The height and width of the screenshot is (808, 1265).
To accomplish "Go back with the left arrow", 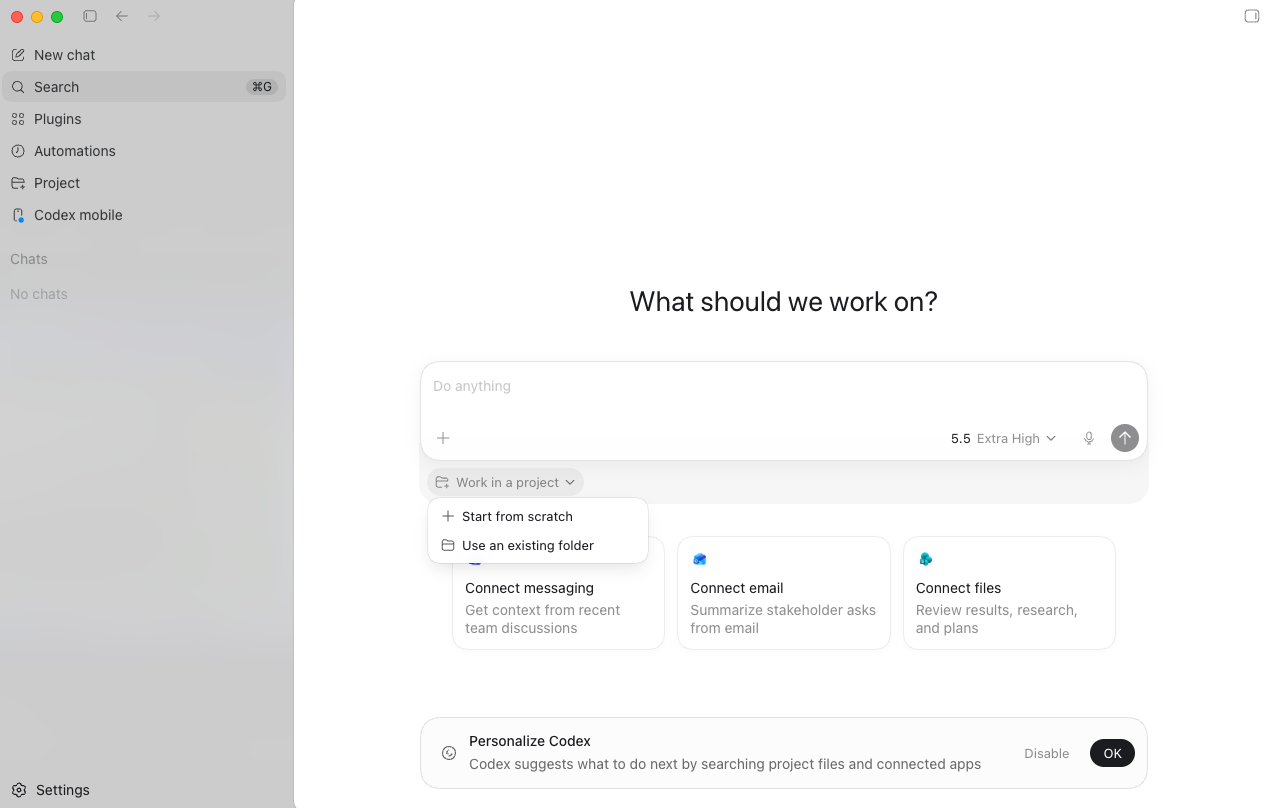I will pyautogui.click(x=122, y=16).
